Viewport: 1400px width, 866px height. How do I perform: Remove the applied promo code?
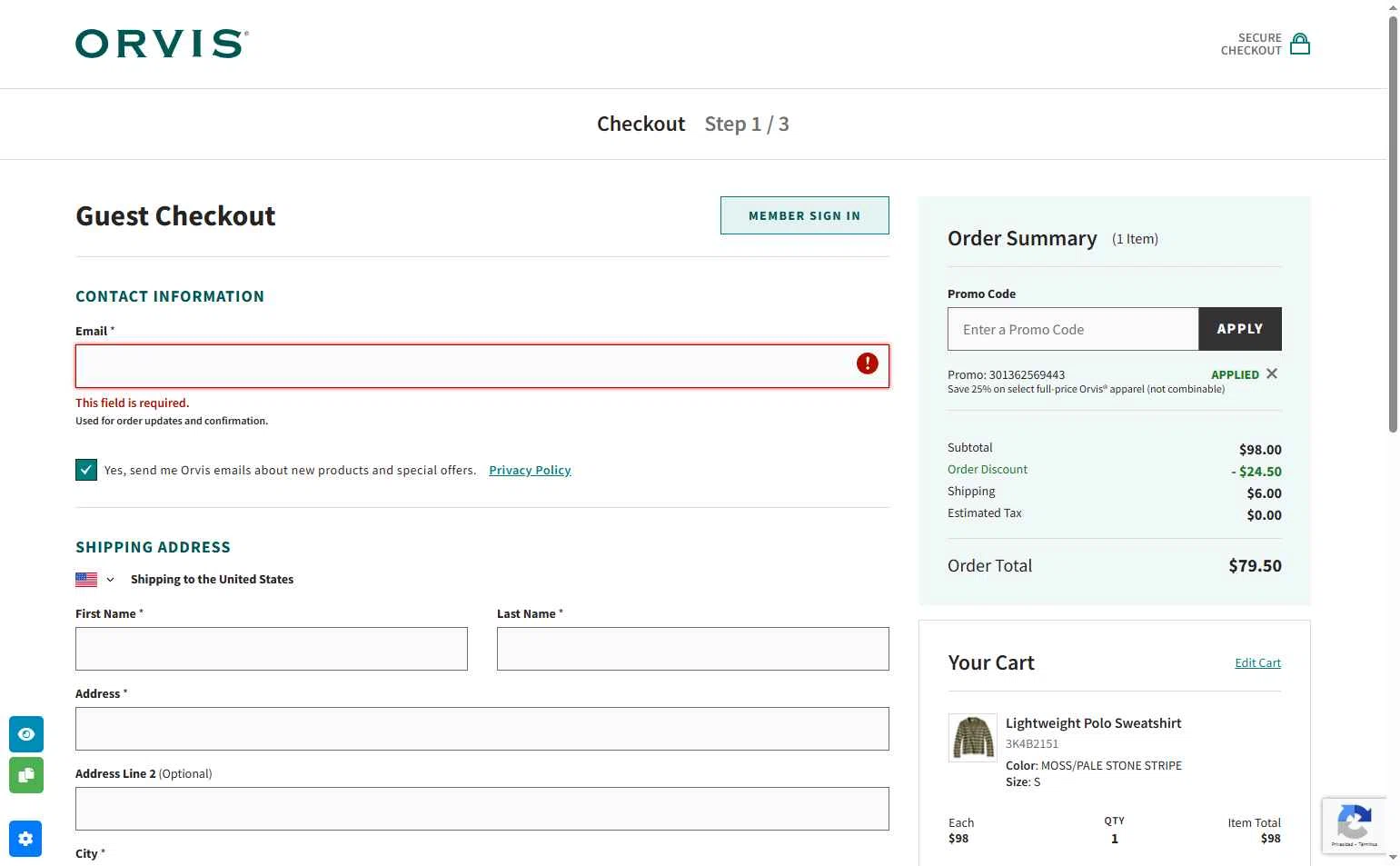pos(1272,373)
